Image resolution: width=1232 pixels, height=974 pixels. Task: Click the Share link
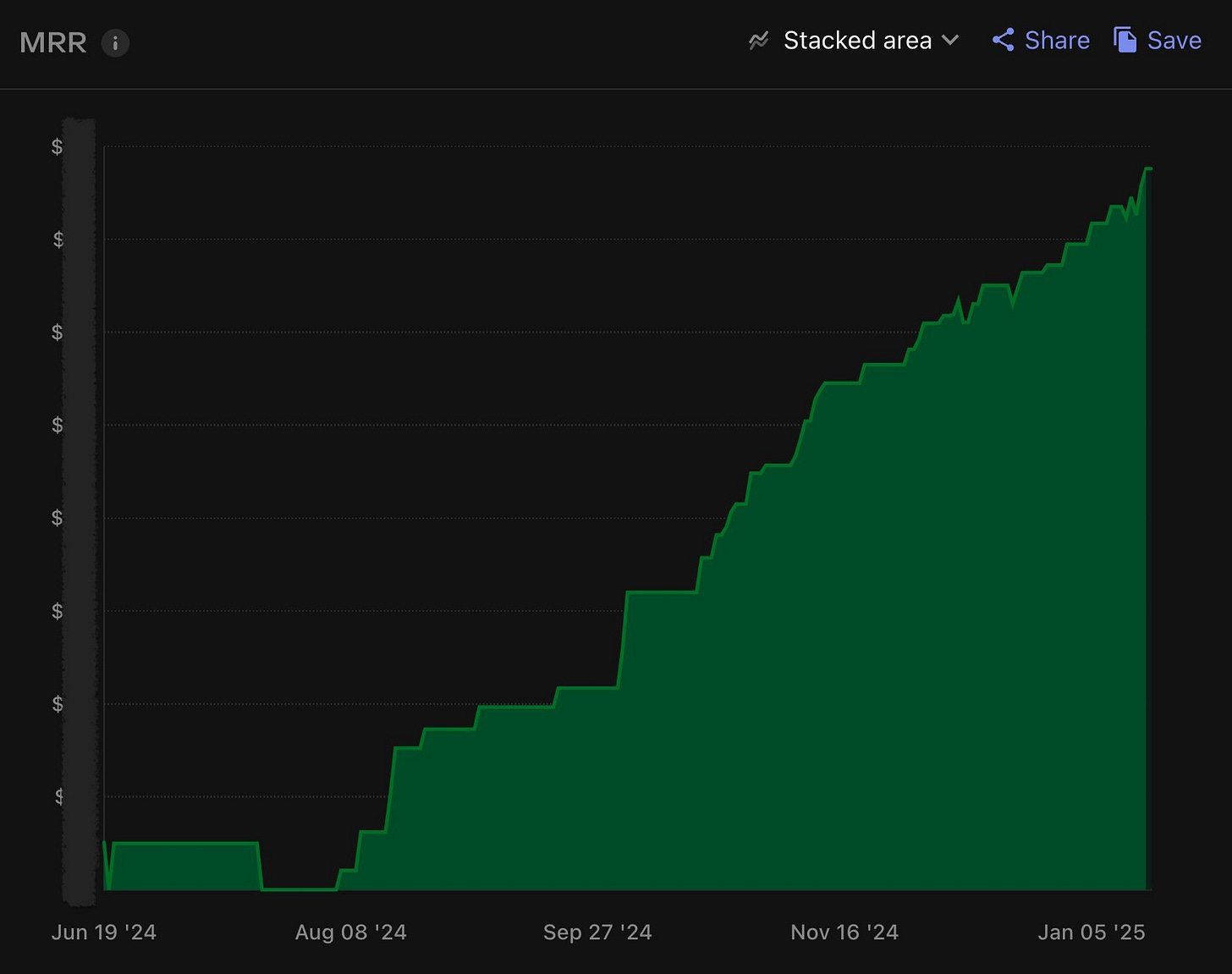(1056, 40)
